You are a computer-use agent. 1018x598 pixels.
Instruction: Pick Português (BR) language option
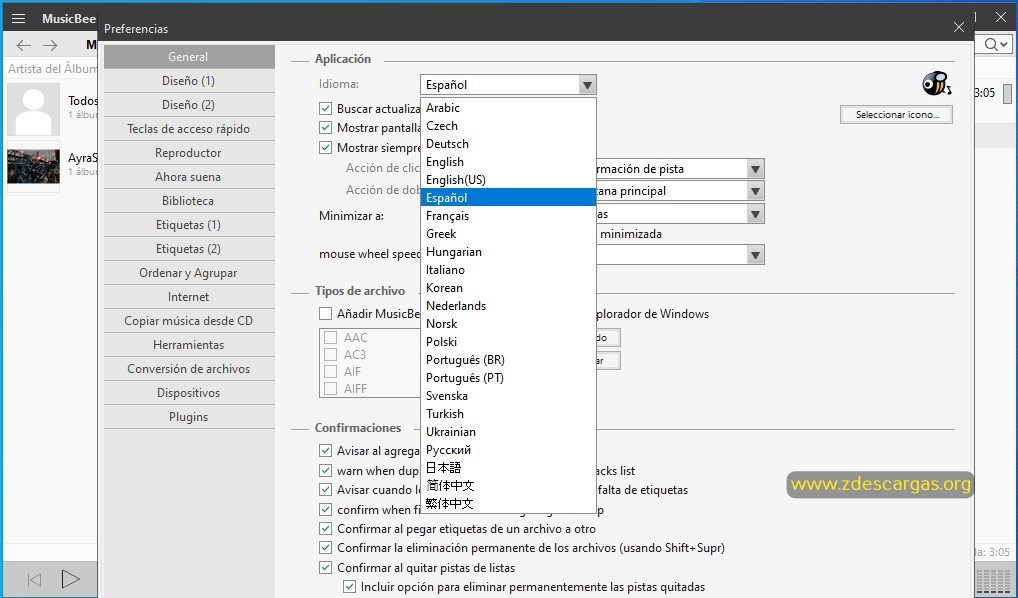tap(508, 360)
